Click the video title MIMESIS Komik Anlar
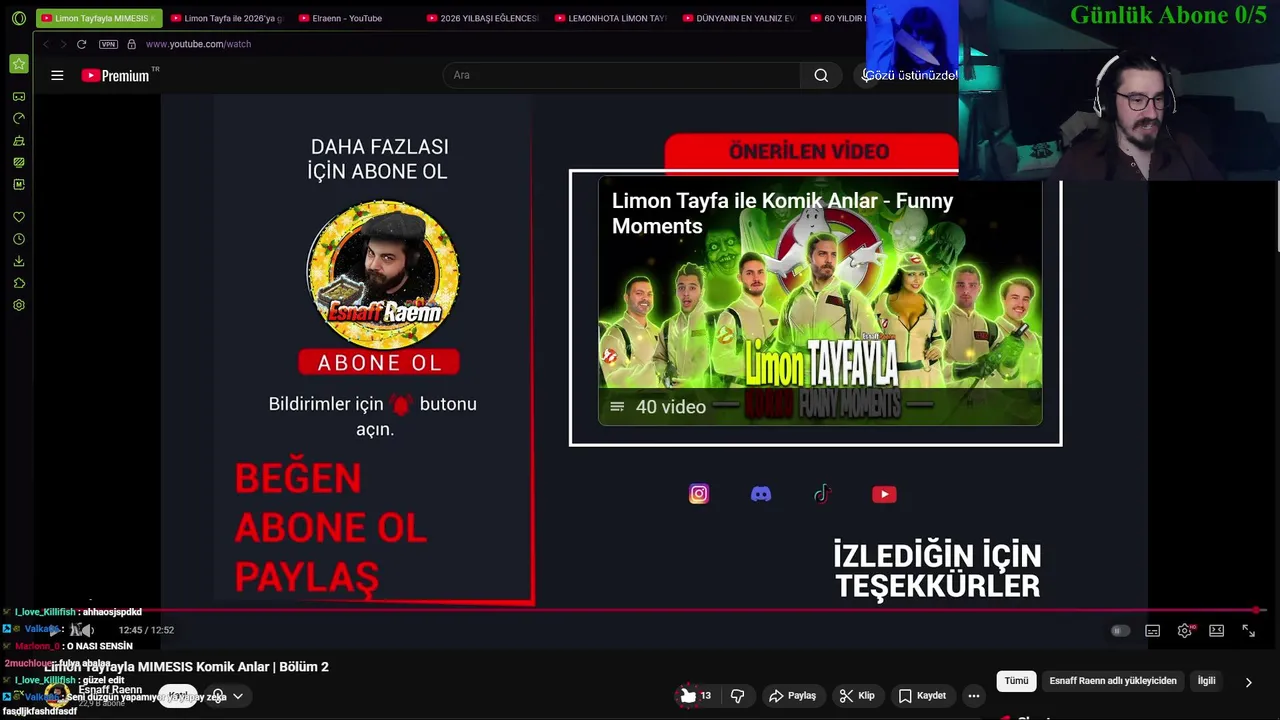 tap(186, 667)
